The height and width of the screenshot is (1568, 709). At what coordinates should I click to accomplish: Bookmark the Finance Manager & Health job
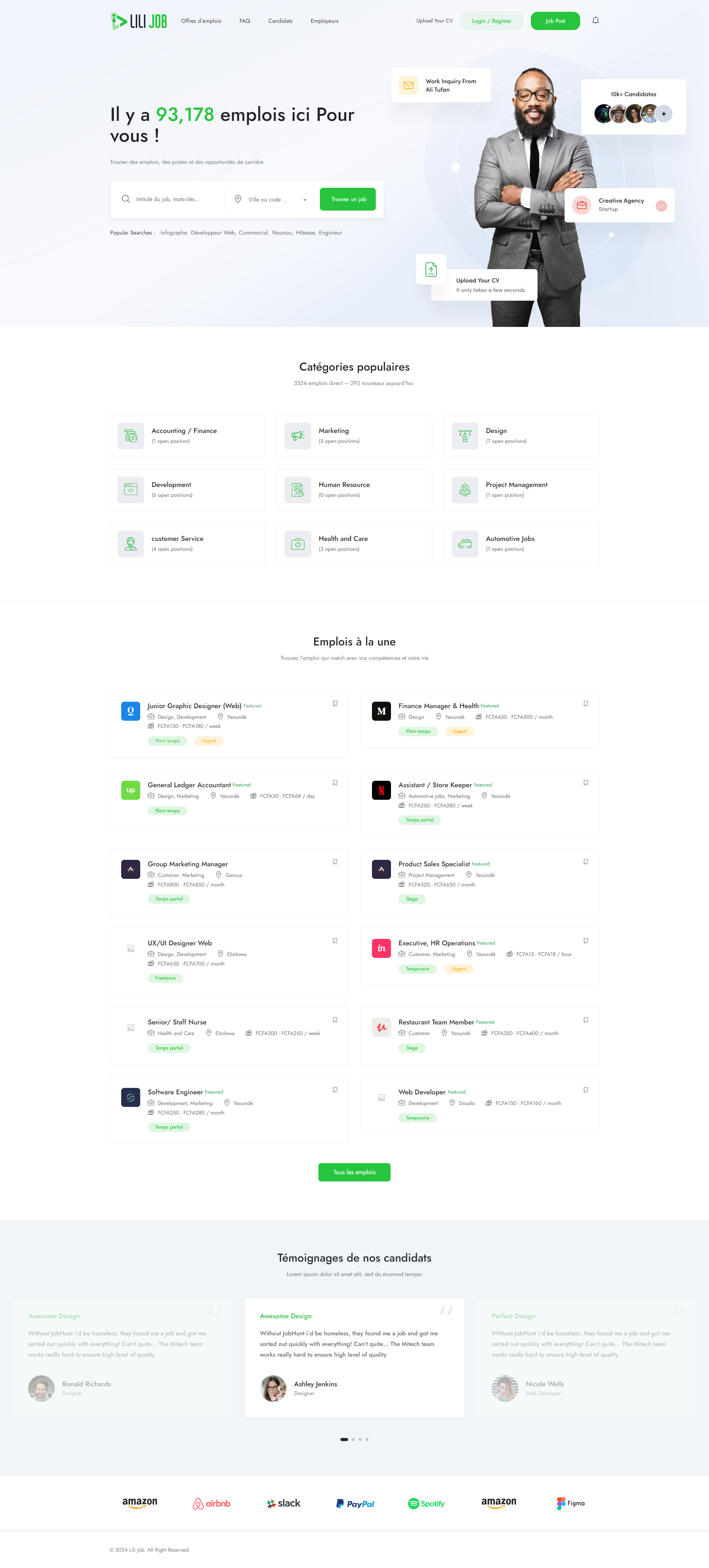click(x=586, y=704)
